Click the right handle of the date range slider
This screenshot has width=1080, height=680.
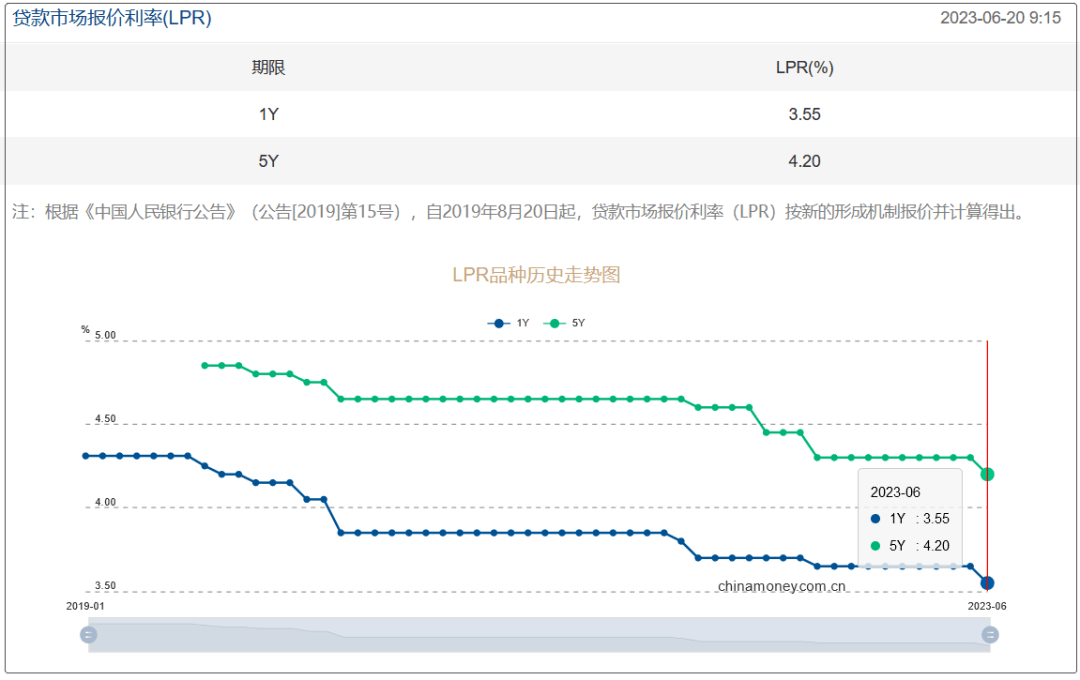990,635
